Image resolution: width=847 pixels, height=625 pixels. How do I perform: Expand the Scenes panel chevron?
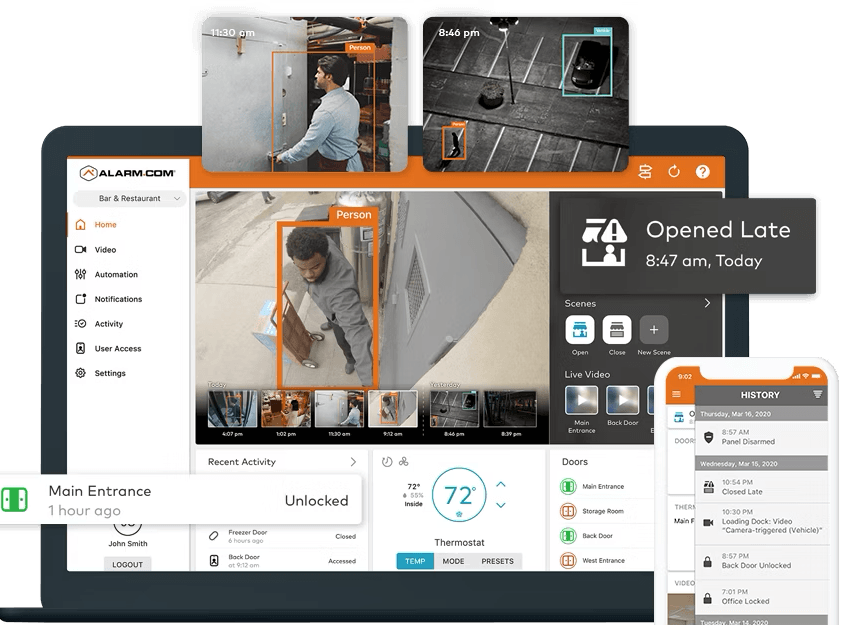[x=707, y=304]
